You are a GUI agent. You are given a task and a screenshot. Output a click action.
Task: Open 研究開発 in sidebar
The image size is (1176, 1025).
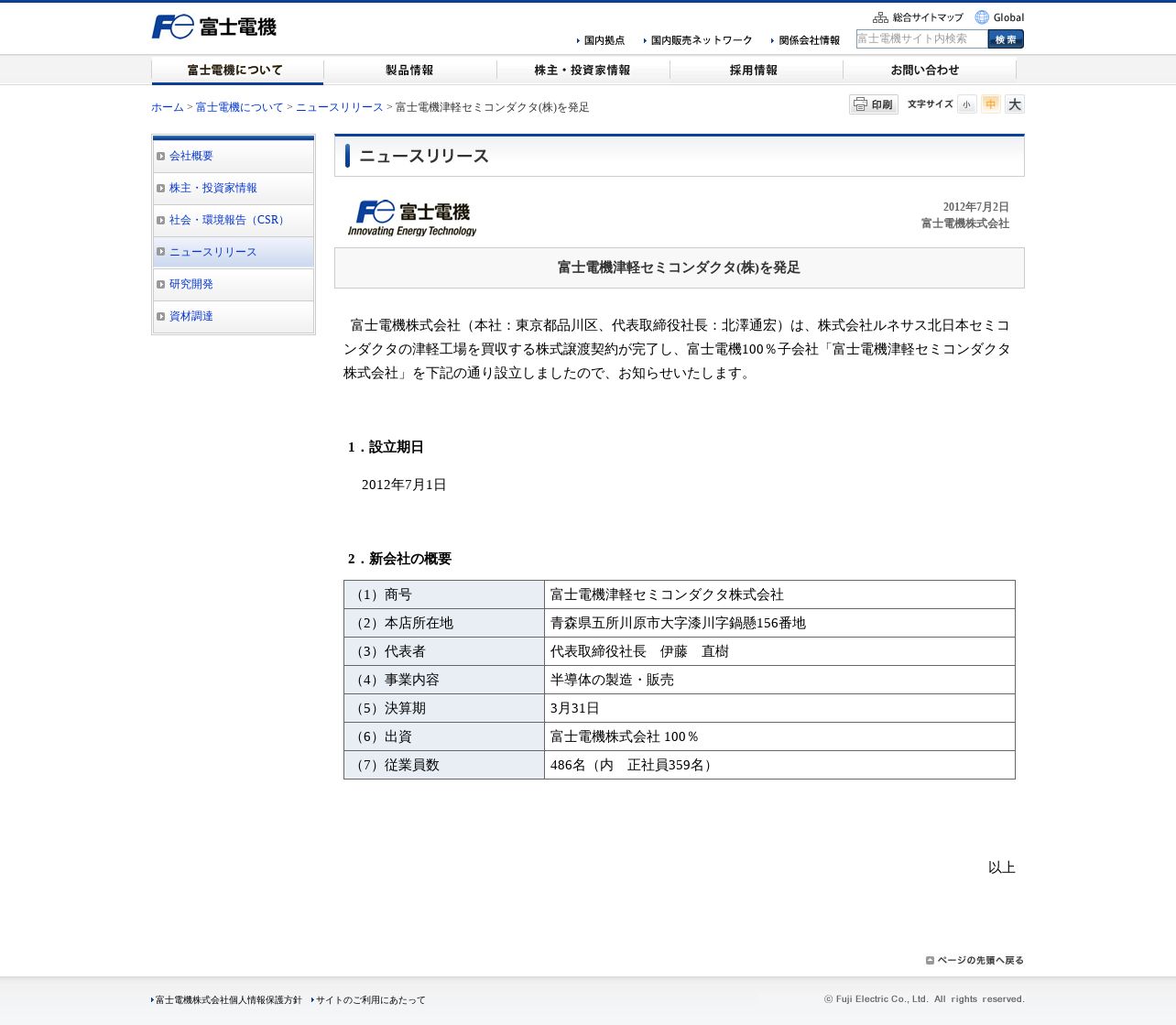(234, 285)
